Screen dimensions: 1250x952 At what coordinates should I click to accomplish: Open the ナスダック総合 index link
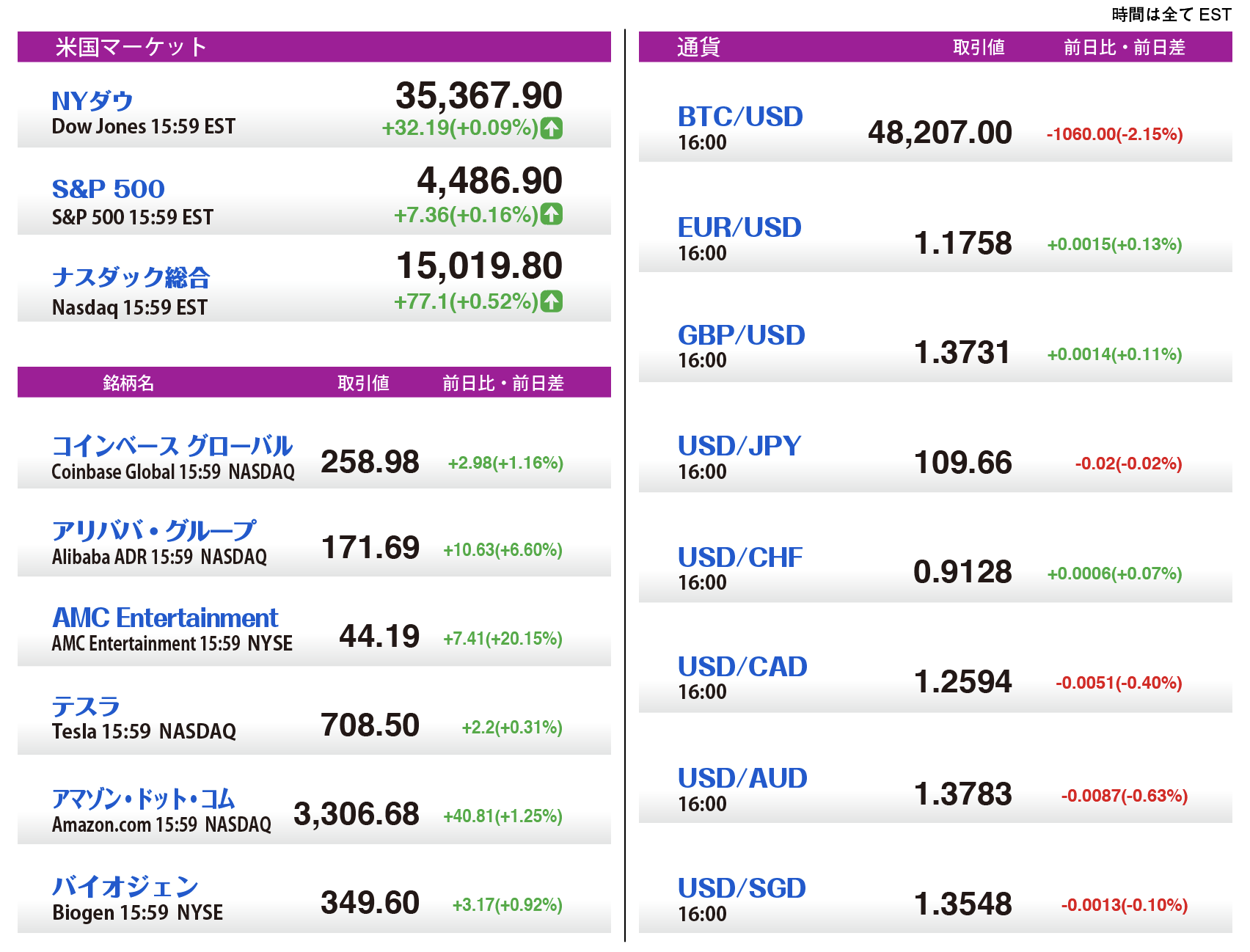pyautogui.click(x=131, y=277)
